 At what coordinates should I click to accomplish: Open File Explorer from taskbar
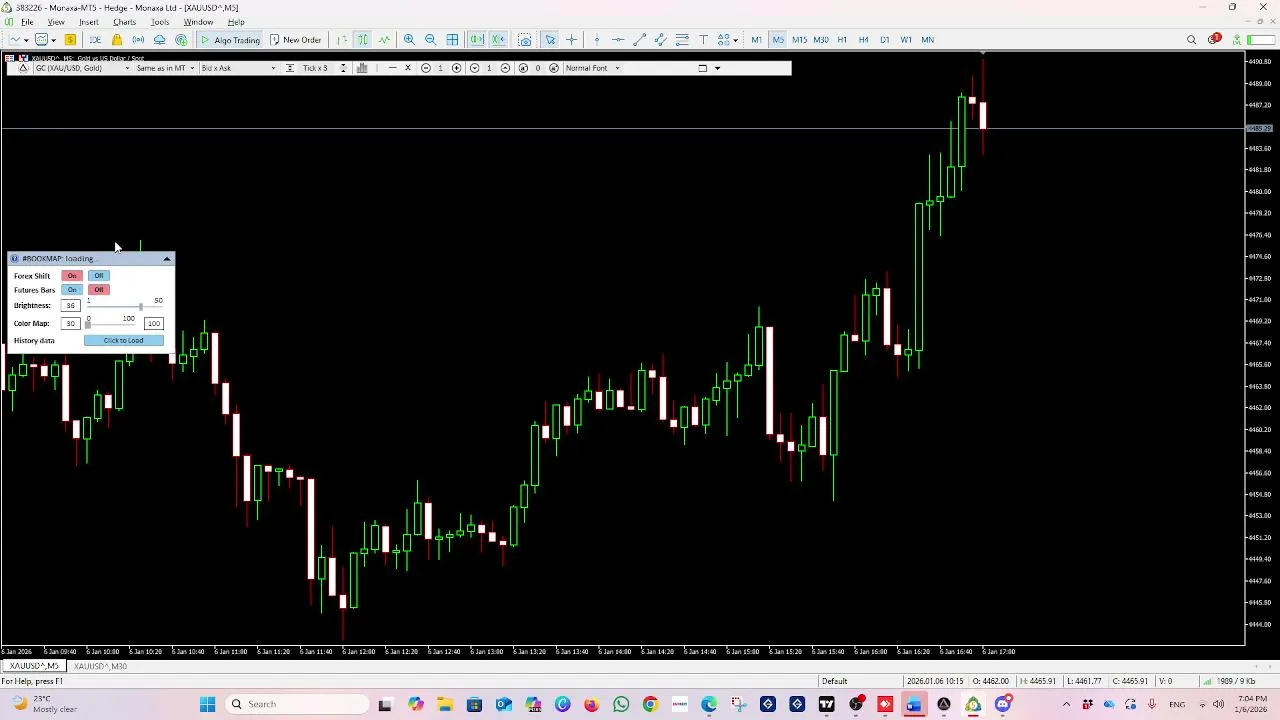[445, 704]
